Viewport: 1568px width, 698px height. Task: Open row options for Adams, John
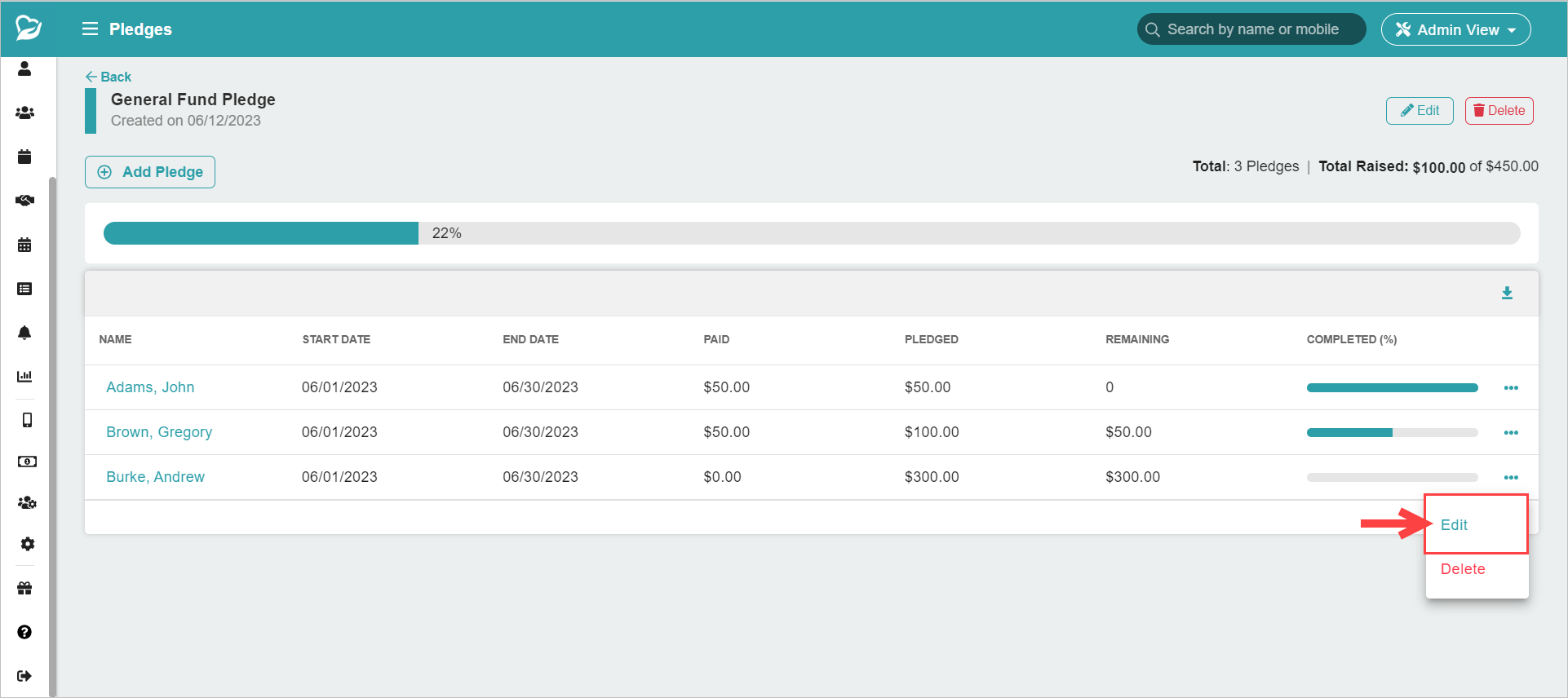pos(1511,387)
